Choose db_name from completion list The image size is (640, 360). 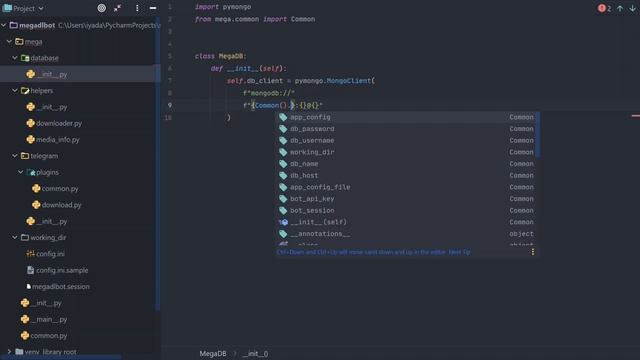point(406,164)
